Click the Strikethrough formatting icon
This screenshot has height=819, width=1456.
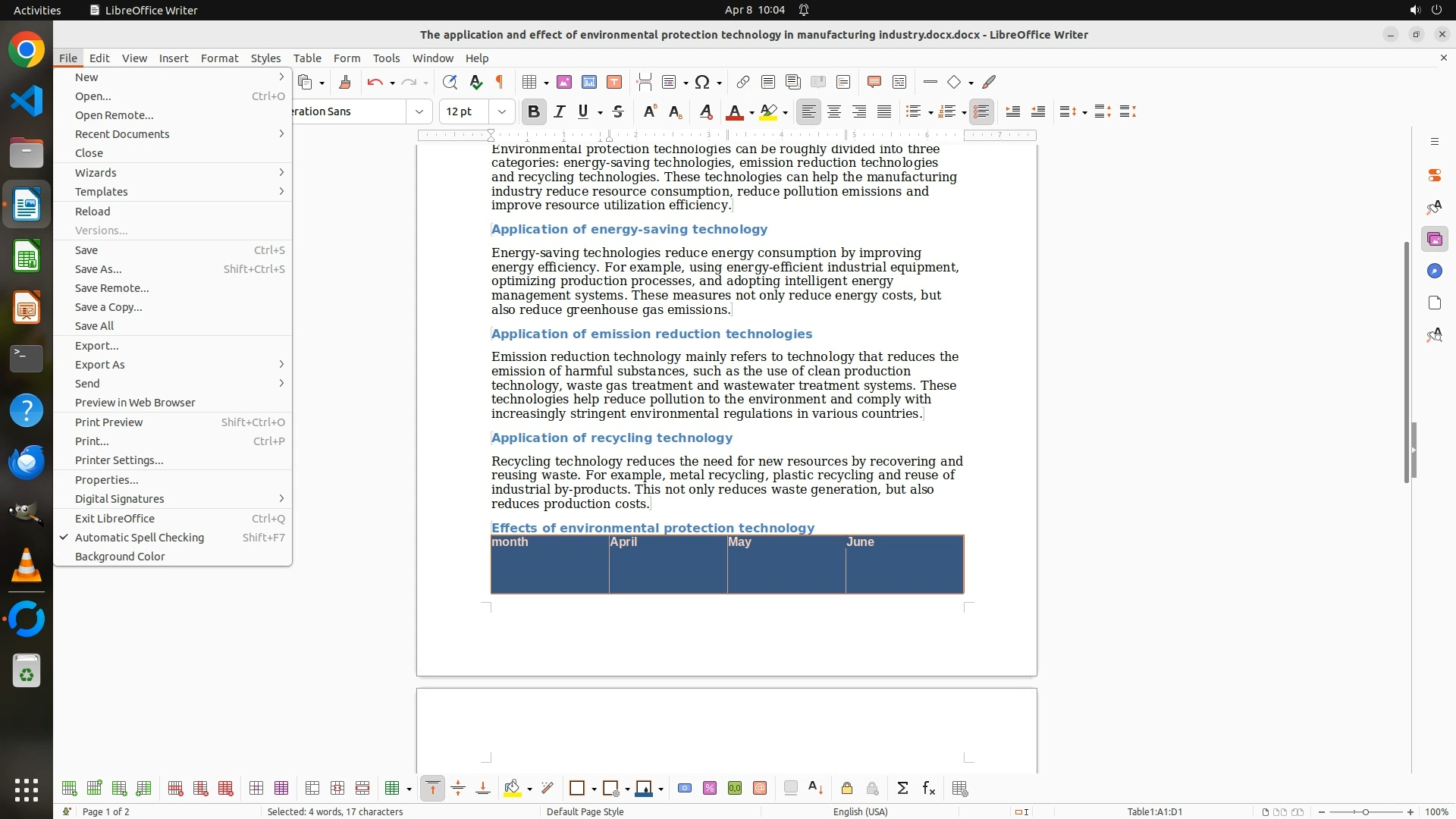click(618, 111)
